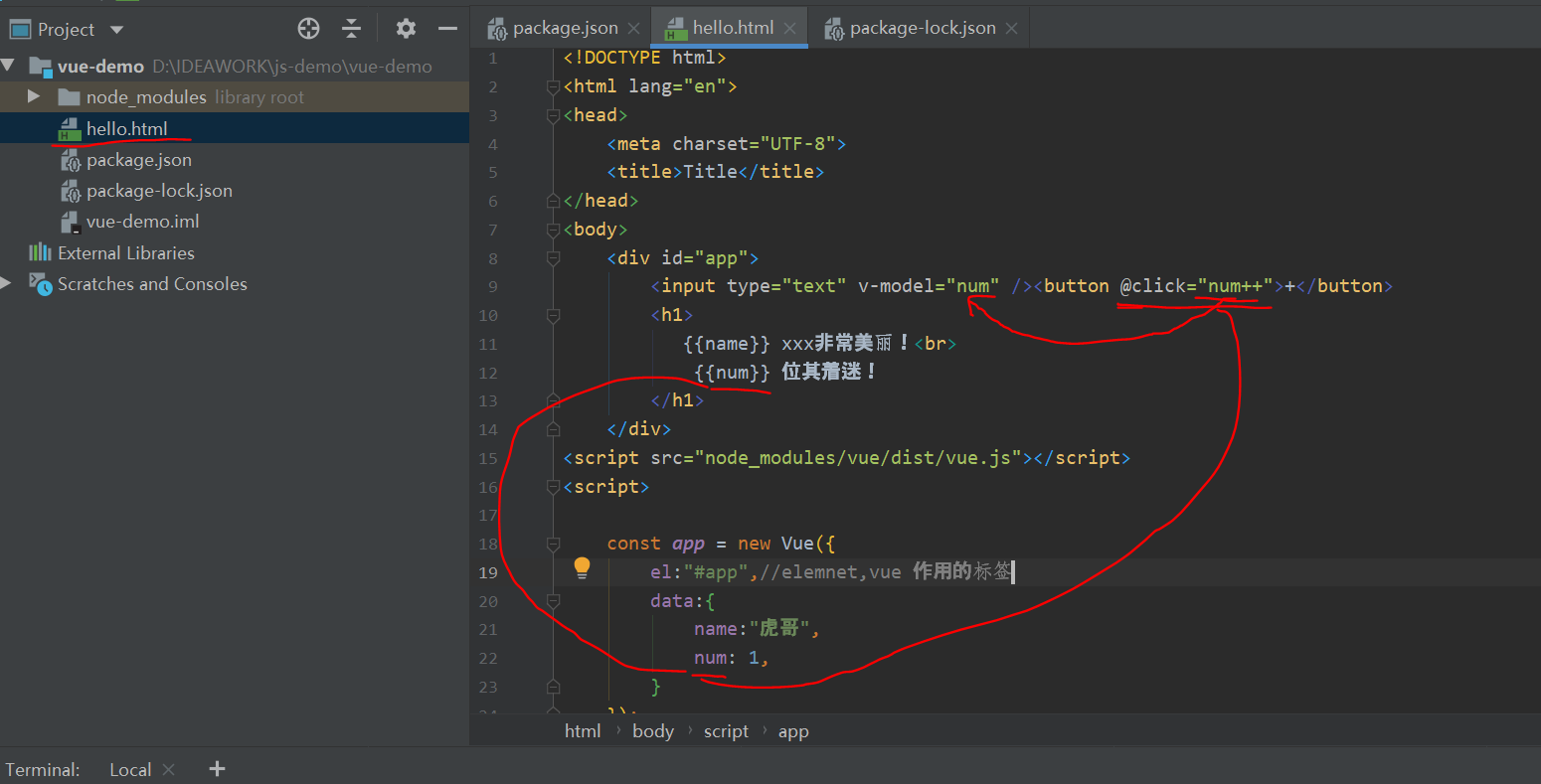Image resolution: width=1541 pixels, height=784 pixels.
Task: Click the <title>Title</title> line
Action: click(716, 172)
